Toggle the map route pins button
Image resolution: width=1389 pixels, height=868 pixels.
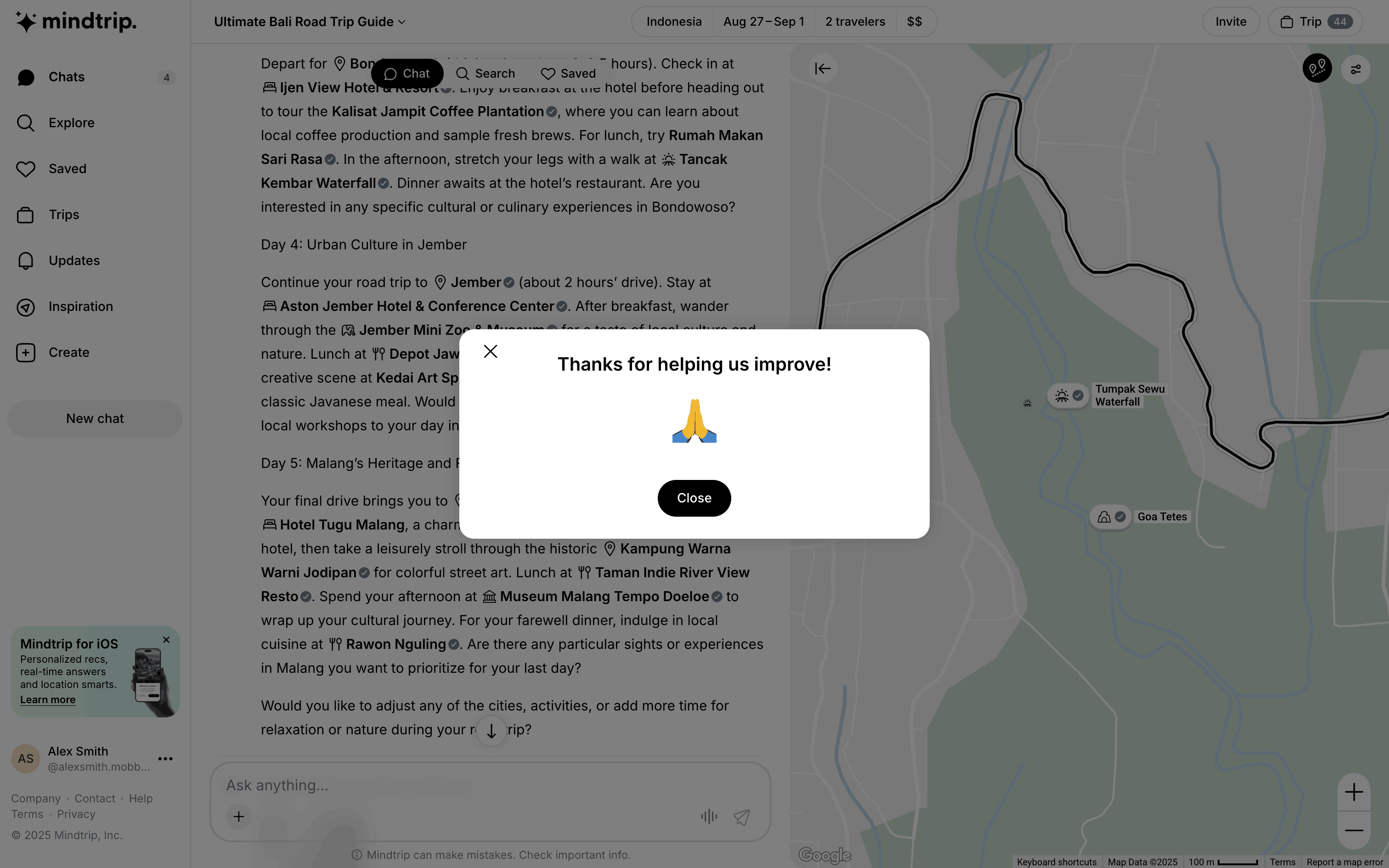(1317, 69)
